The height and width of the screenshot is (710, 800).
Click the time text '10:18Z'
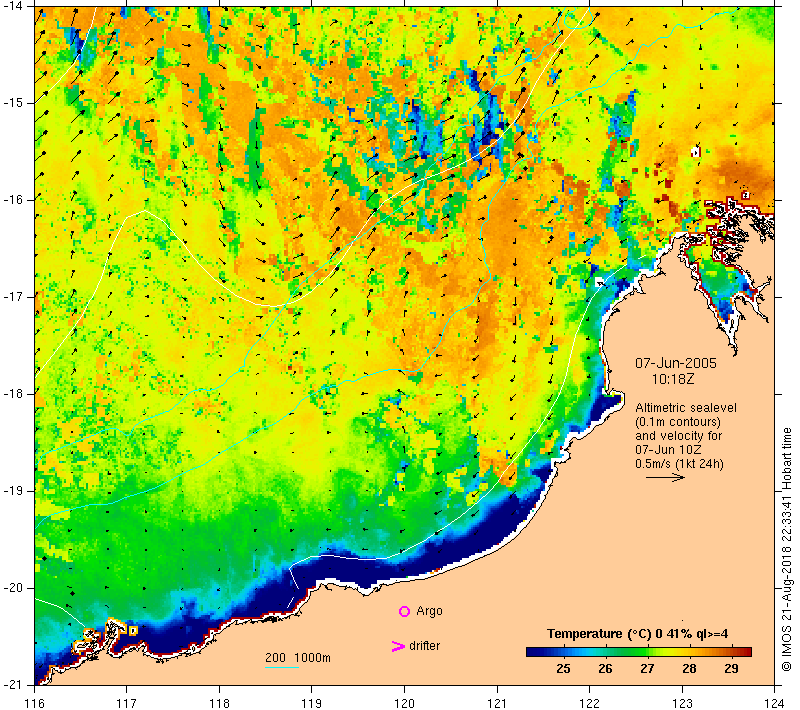[673, 379]
